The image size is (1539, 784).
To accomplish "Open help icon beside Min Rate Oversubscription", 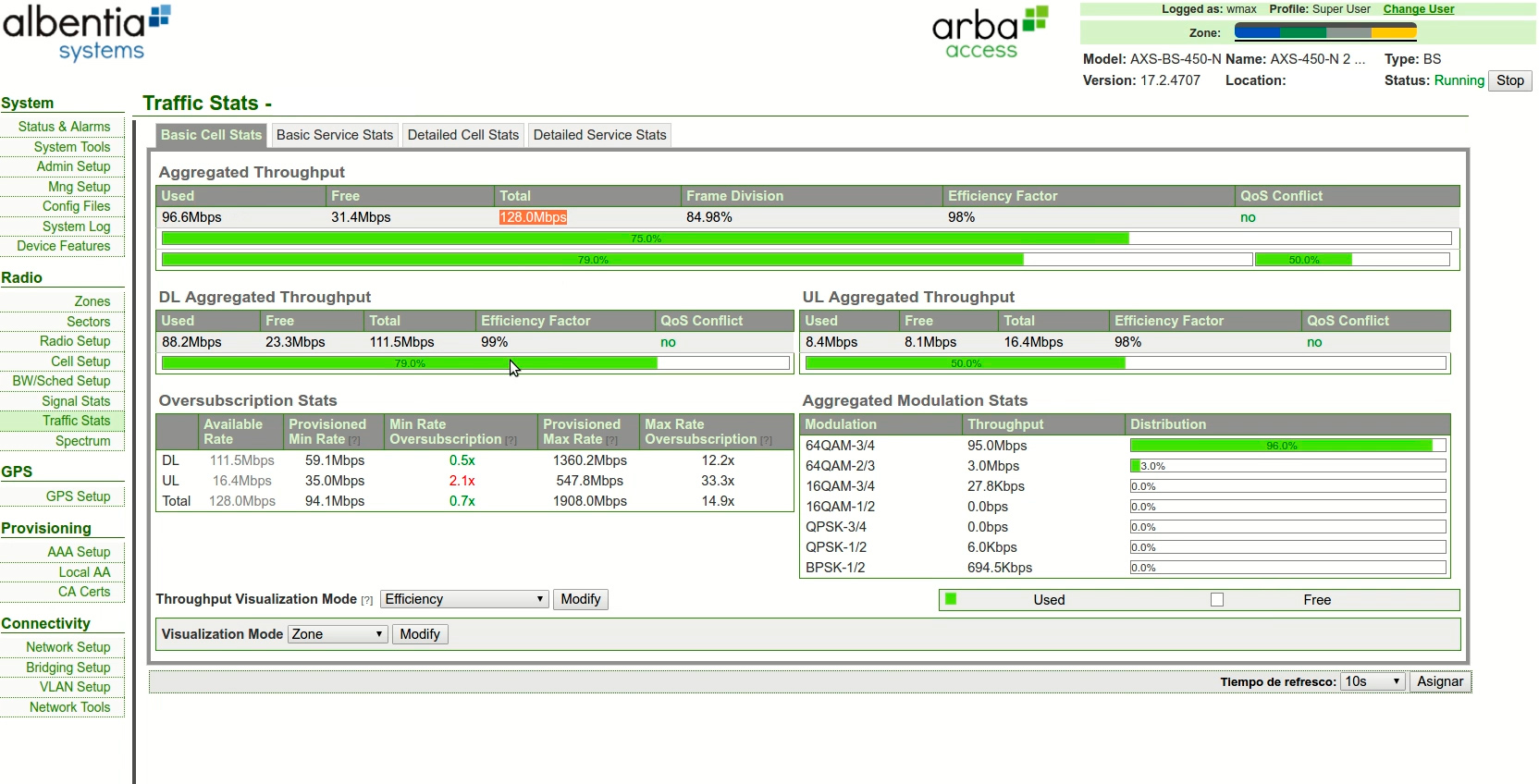I will 511,441.
